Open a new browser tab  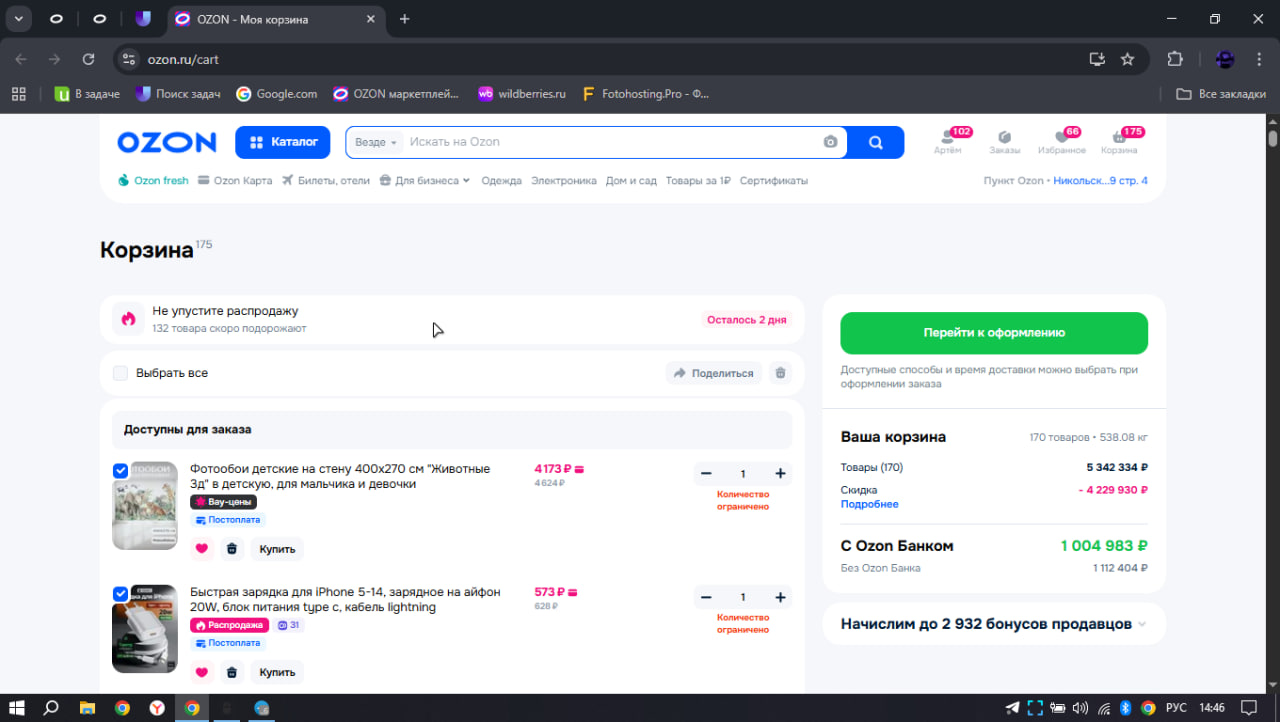click(x=404, y=19)
